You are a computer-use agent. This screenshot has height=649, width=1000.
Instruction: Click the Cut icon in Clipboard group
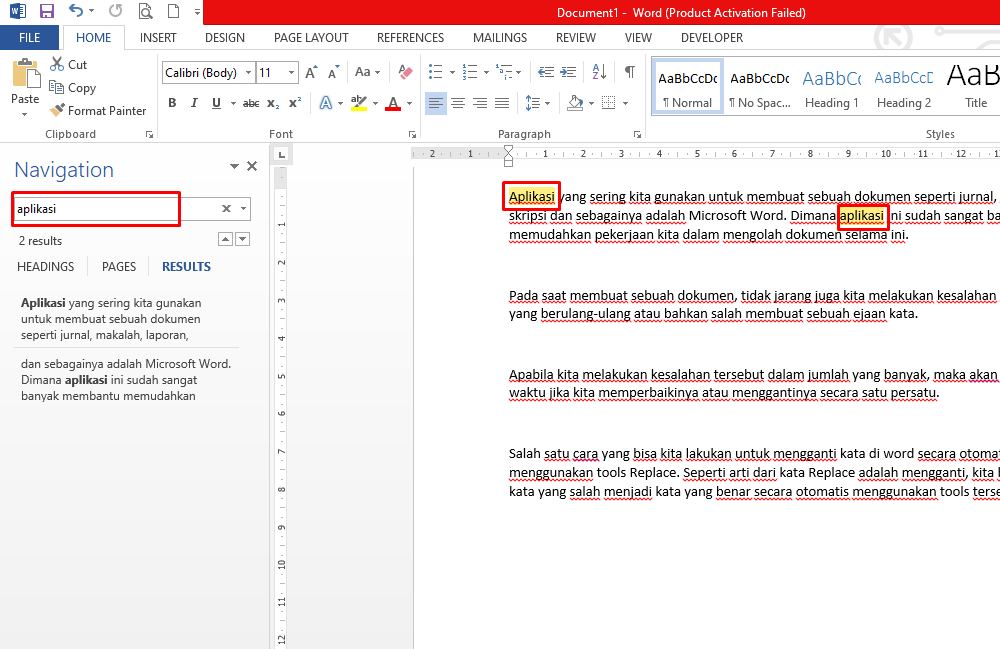point(57,64)
